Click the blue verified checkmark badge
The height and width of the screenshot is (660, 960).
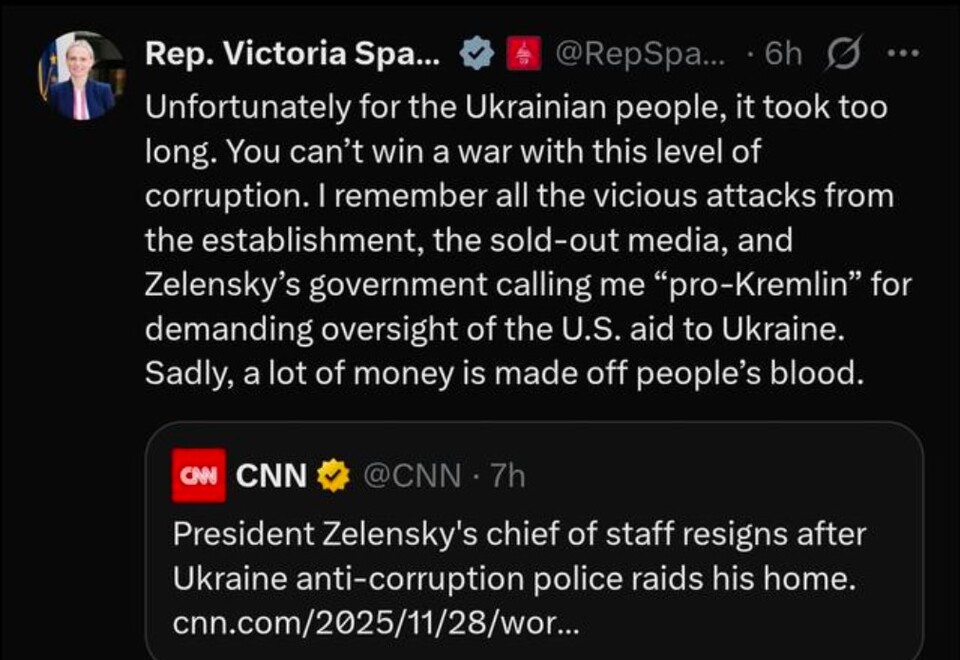(x=476, y=54)
